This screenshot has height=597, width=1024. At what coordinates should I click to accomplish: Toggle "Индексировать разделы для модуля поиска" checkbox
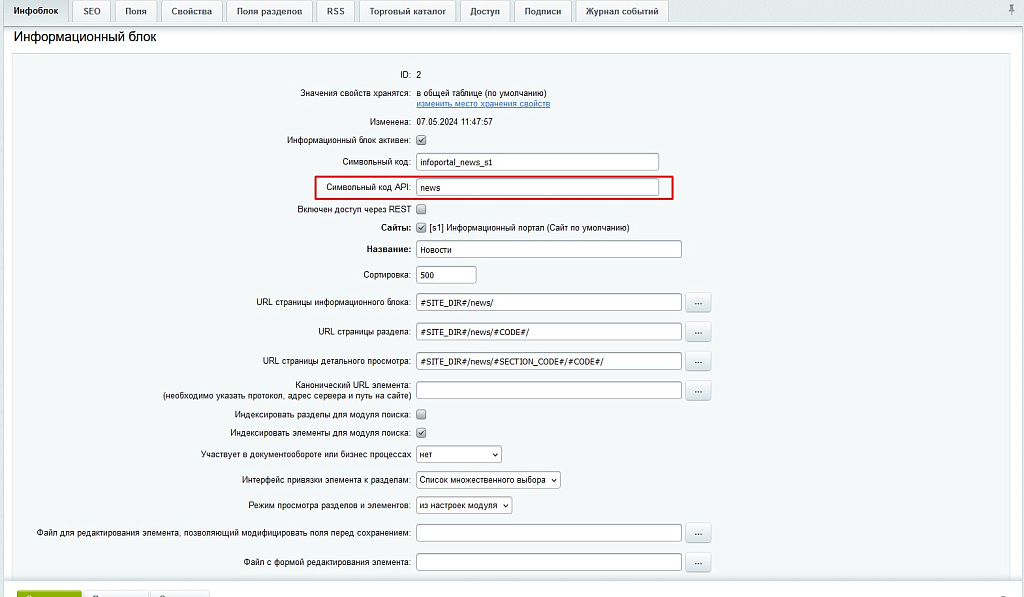(421, 414)
